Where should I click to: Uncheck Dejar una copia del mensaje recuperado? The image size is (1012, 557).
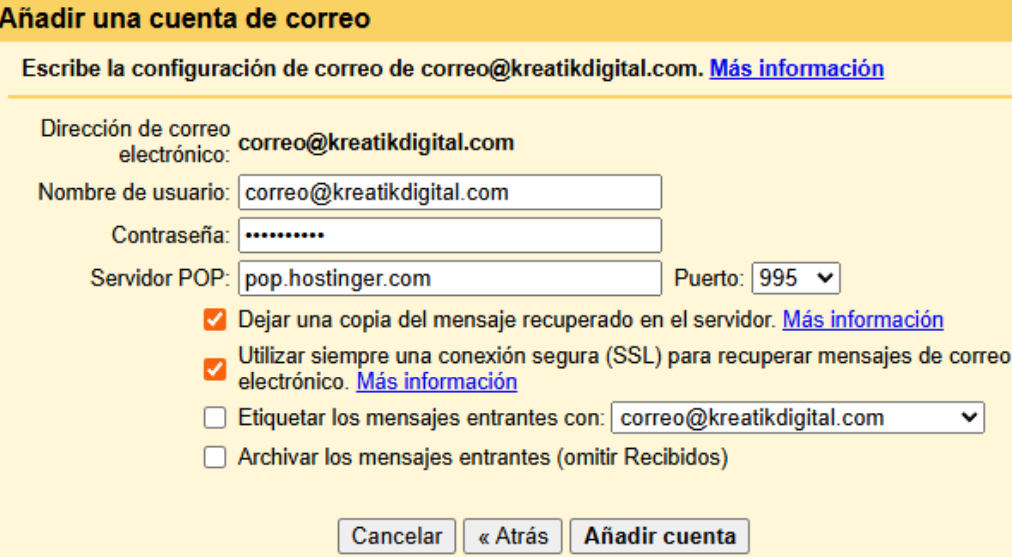[x=215, y=319]
